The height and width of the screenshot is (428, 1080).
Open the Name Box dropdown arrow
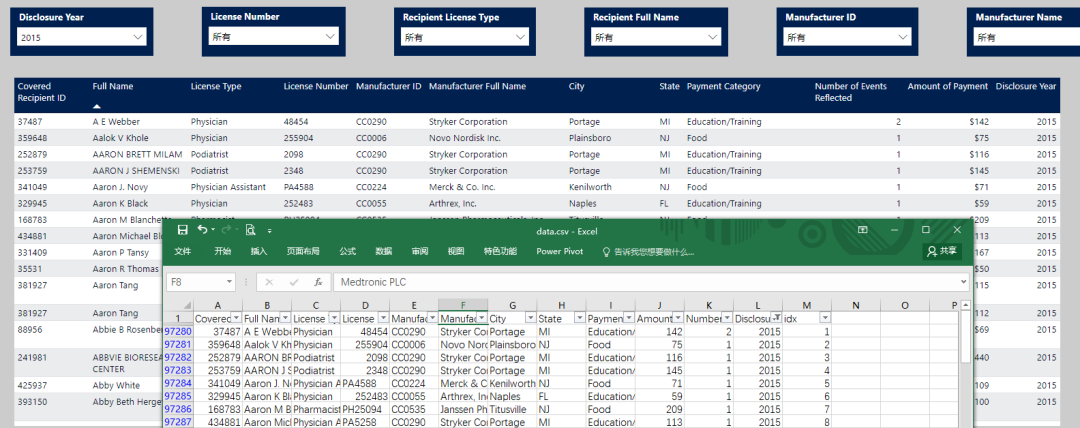point(229,282)
